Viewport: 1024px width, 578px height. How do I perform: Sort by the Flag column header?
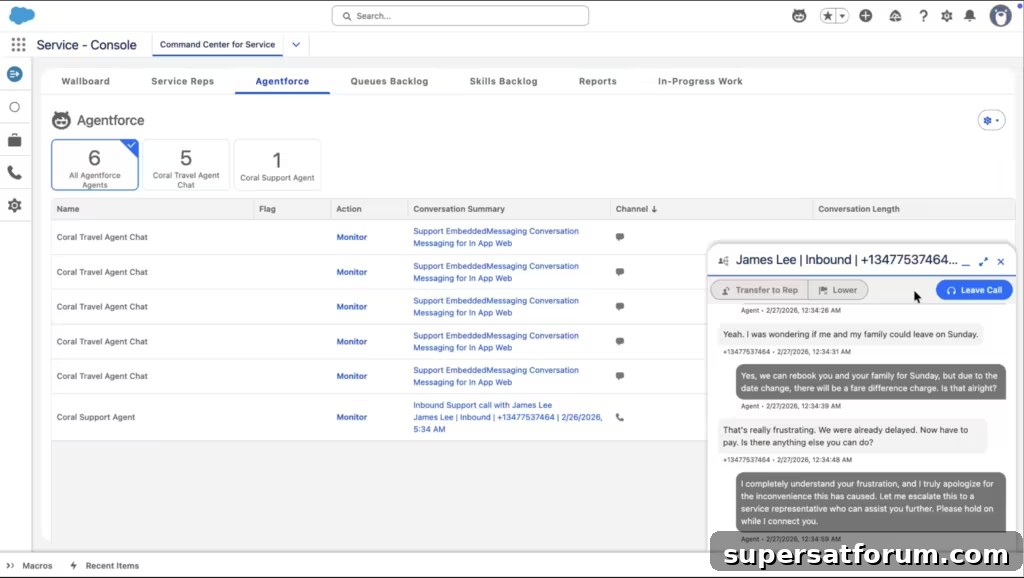pos(292,209)
